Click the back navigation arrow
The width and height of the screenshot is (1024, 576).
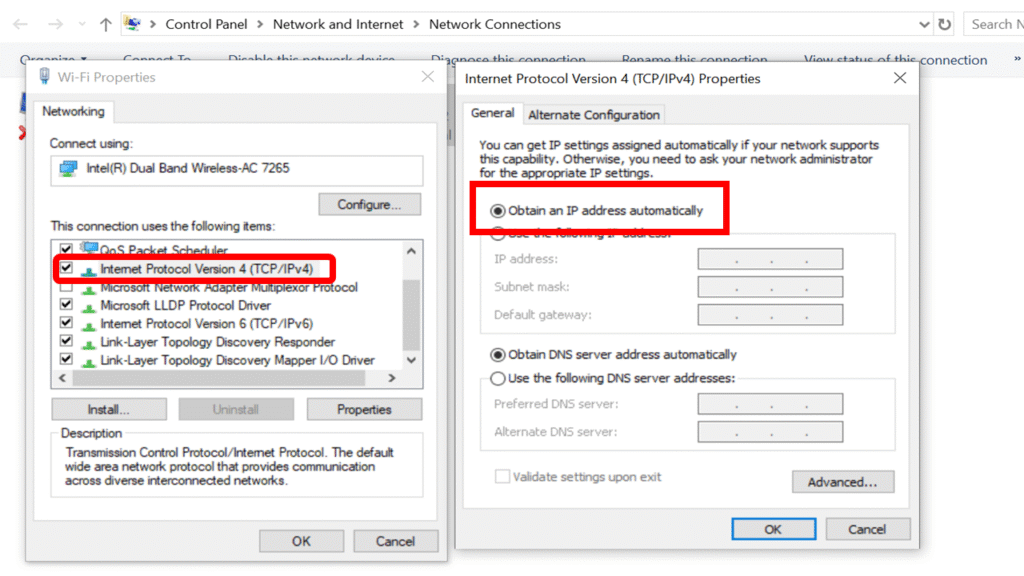(x=20, y=24)
